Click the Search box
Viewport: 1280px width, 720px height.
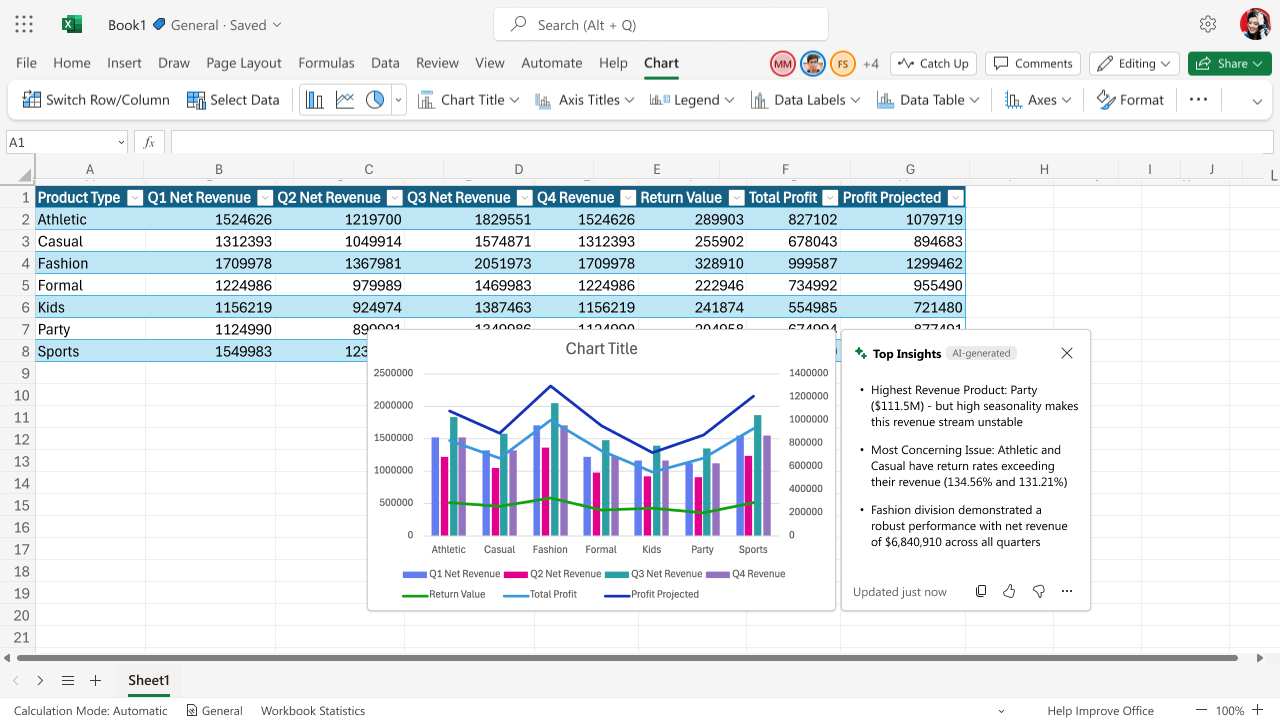pyautogui.click(x=660, y=25)
